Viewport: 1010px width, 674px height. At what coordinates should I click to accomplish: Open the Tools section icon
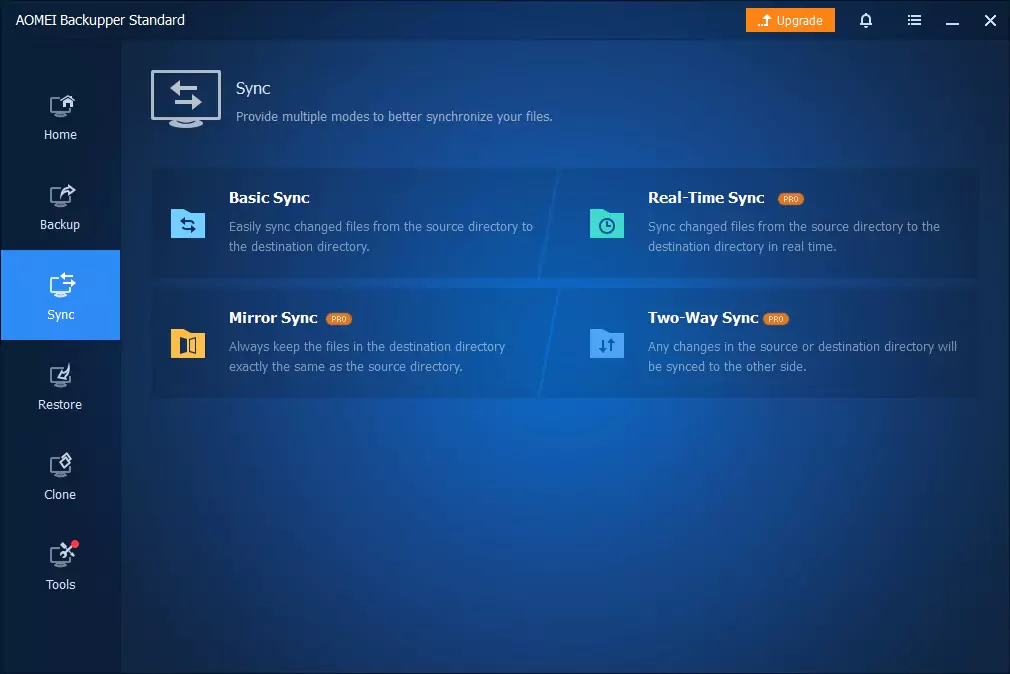pyautogui.click(x=63, y=555)
